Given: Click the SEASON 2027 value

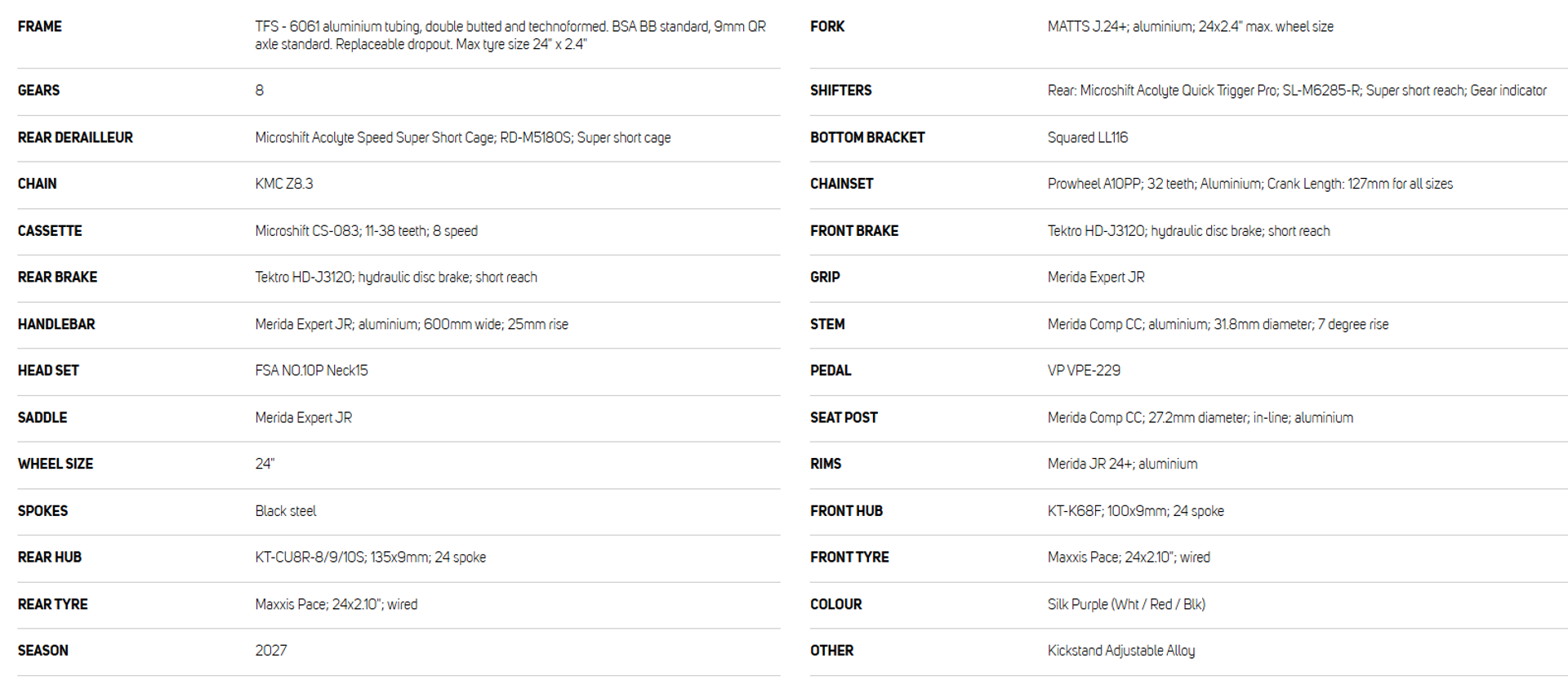Looking at the screenshot, I should (270, 651).
